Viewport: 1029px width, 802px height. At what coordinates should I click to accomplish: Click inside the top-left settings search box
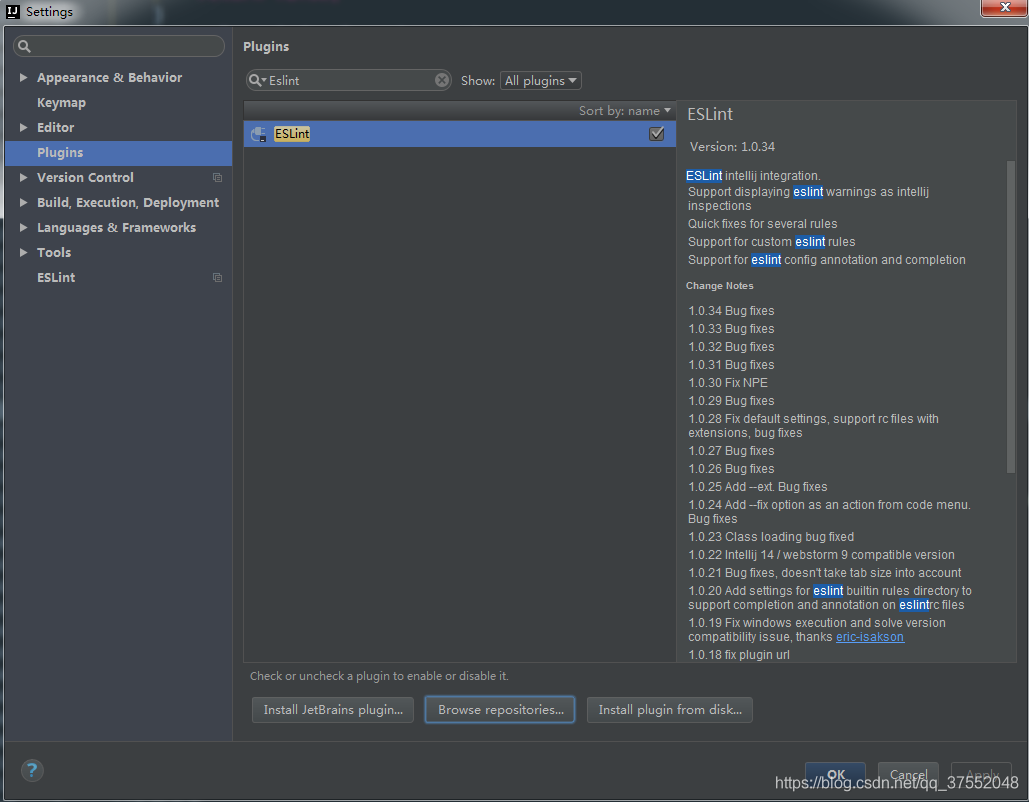[118, 45]
